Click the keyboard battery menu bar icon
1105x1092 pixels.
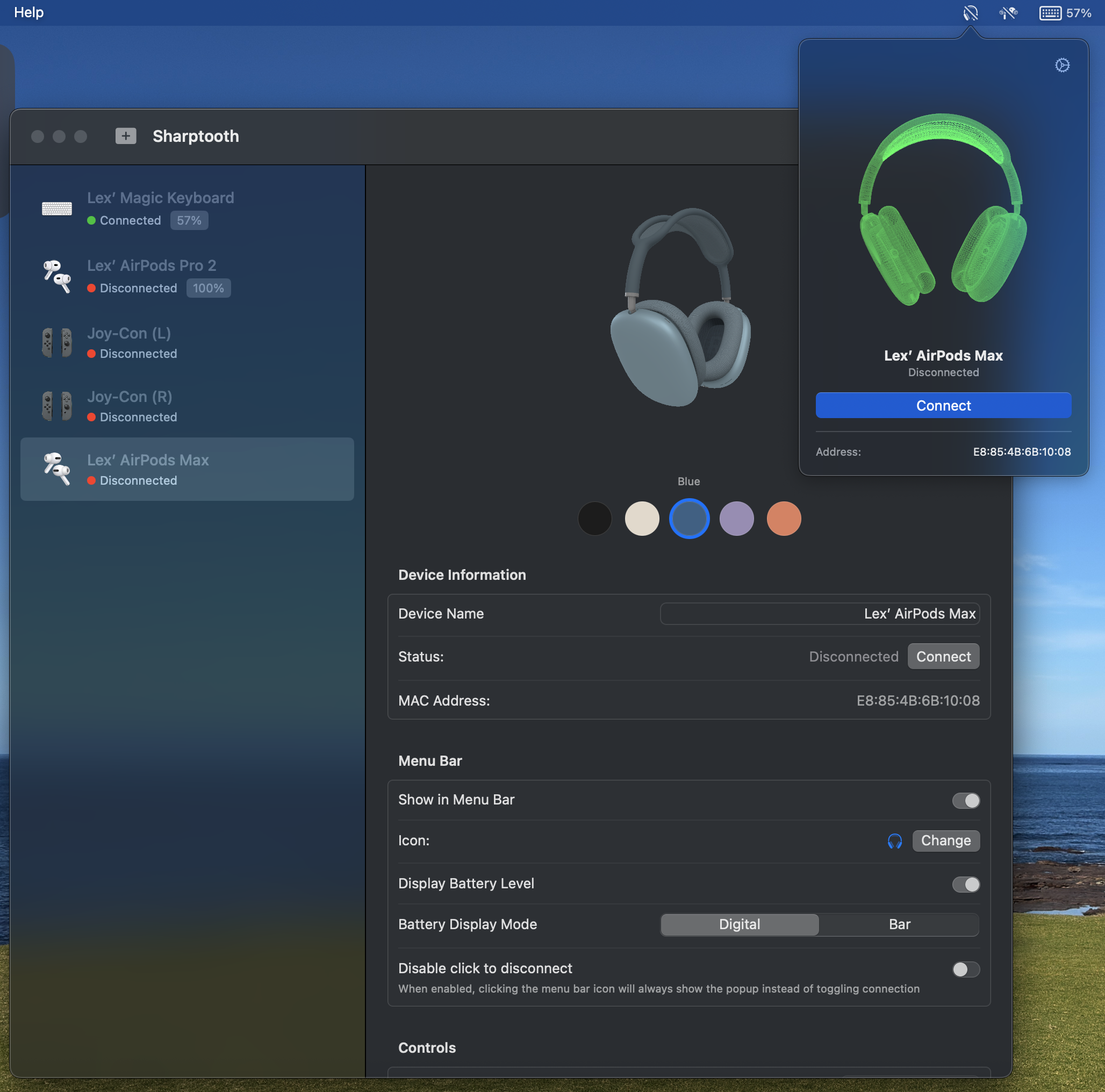click(x=1050, y=12)
